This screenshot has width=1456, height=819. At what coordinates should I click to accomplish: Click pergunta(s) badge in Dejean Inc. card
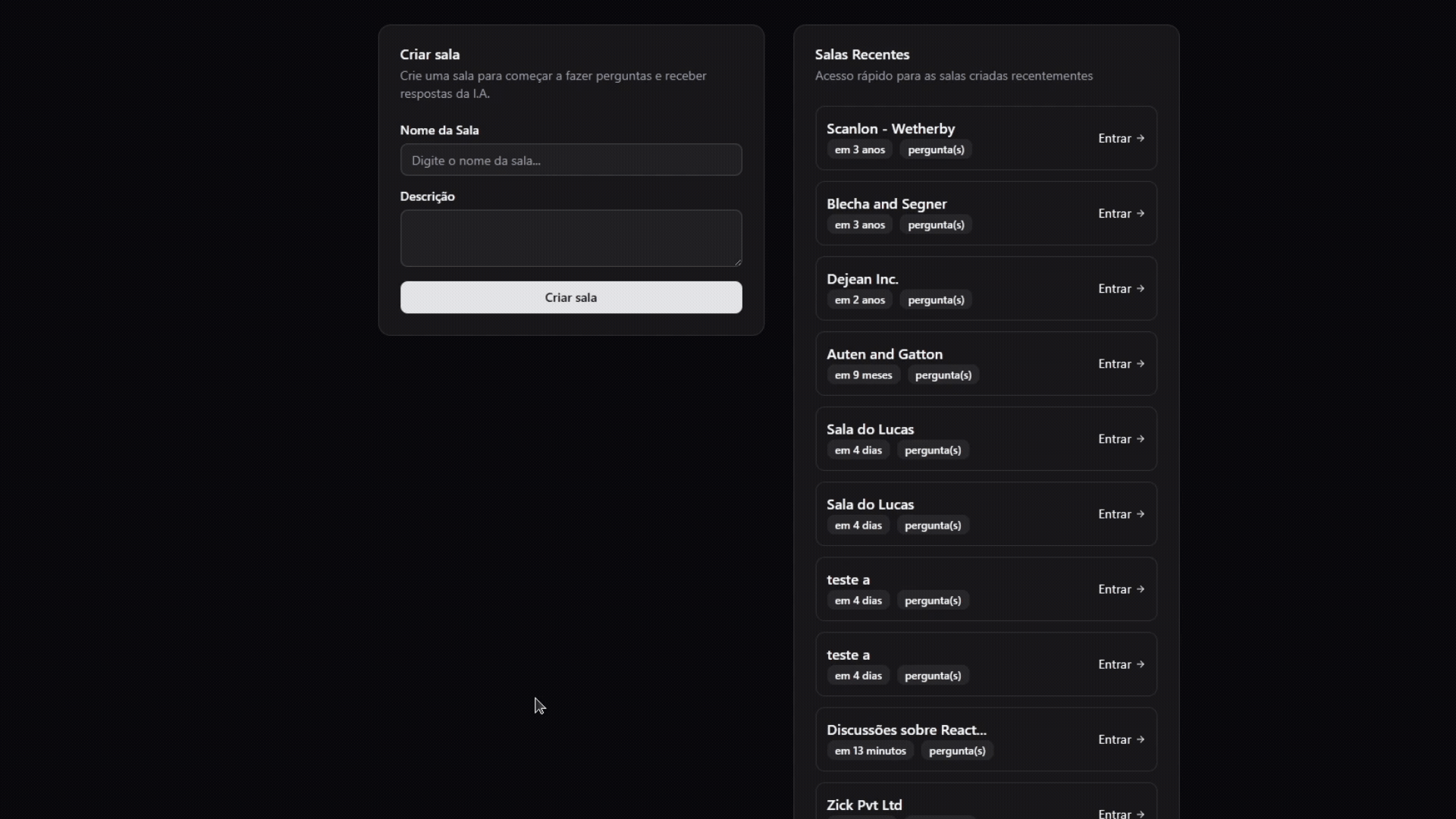coord(936,300)
